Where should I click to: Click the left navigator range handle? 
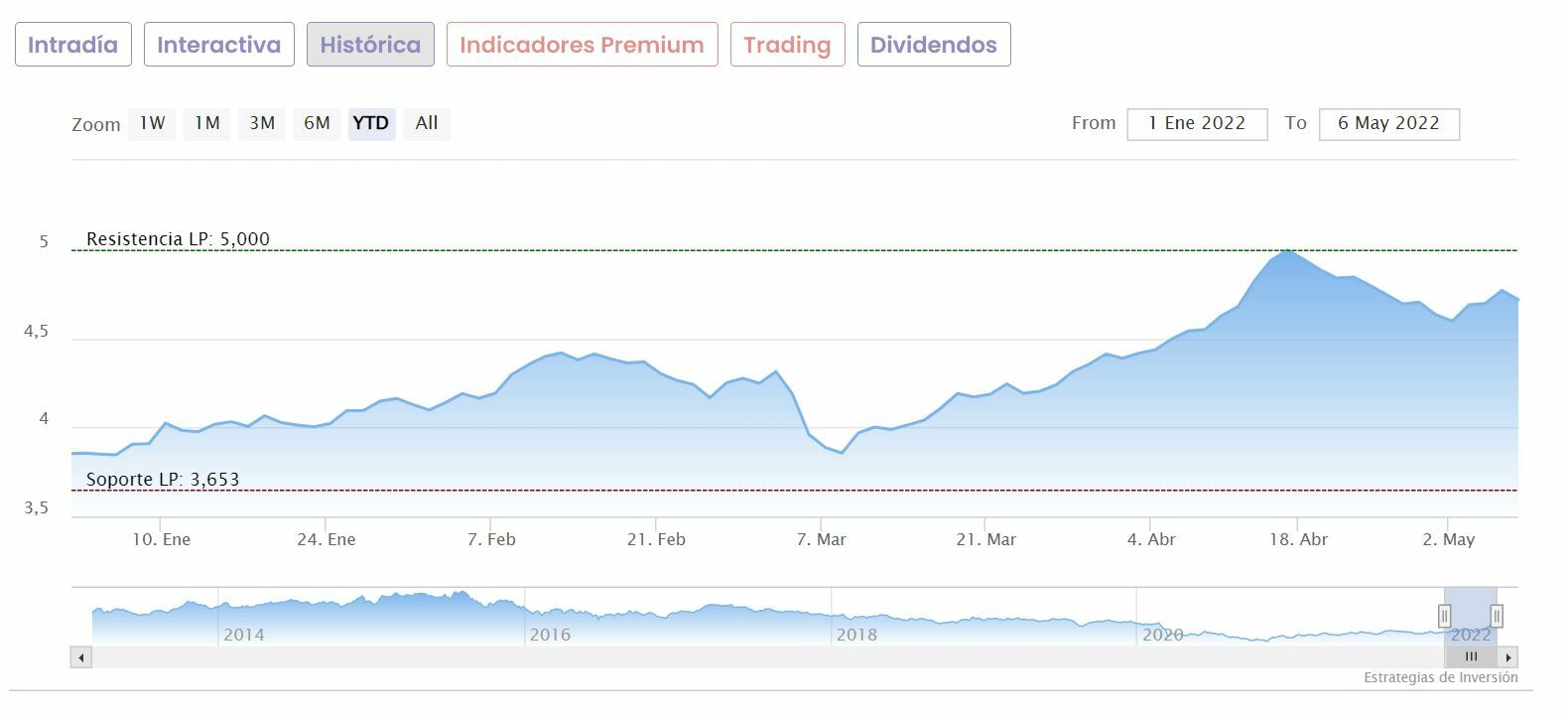click(1445, 616)
